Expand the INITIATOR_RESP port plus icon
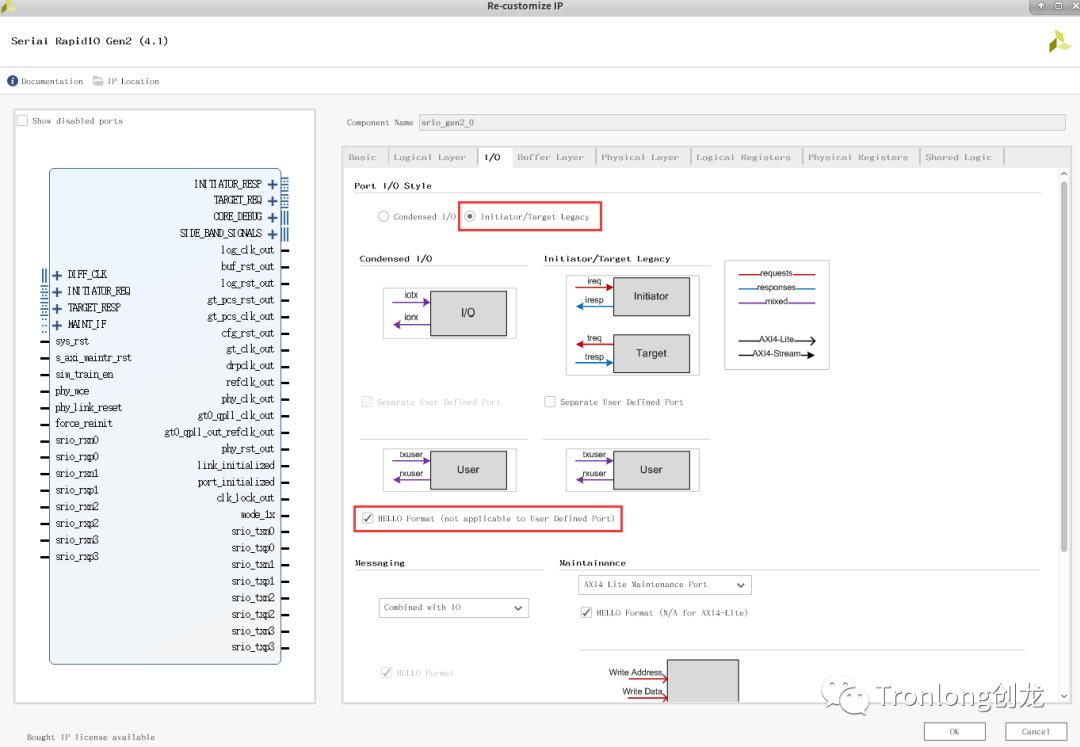This screenshot has height=747, width=1080. coord(272,184)
